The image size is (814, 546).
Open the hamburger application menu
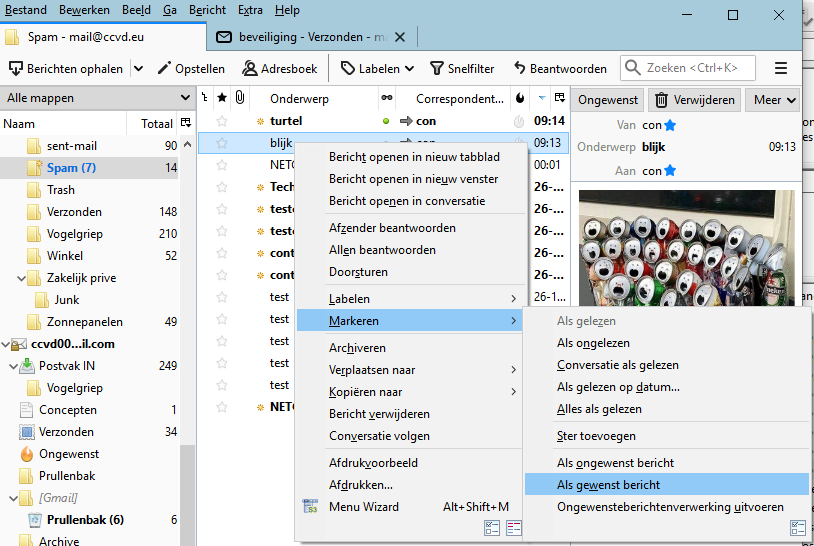781,69
